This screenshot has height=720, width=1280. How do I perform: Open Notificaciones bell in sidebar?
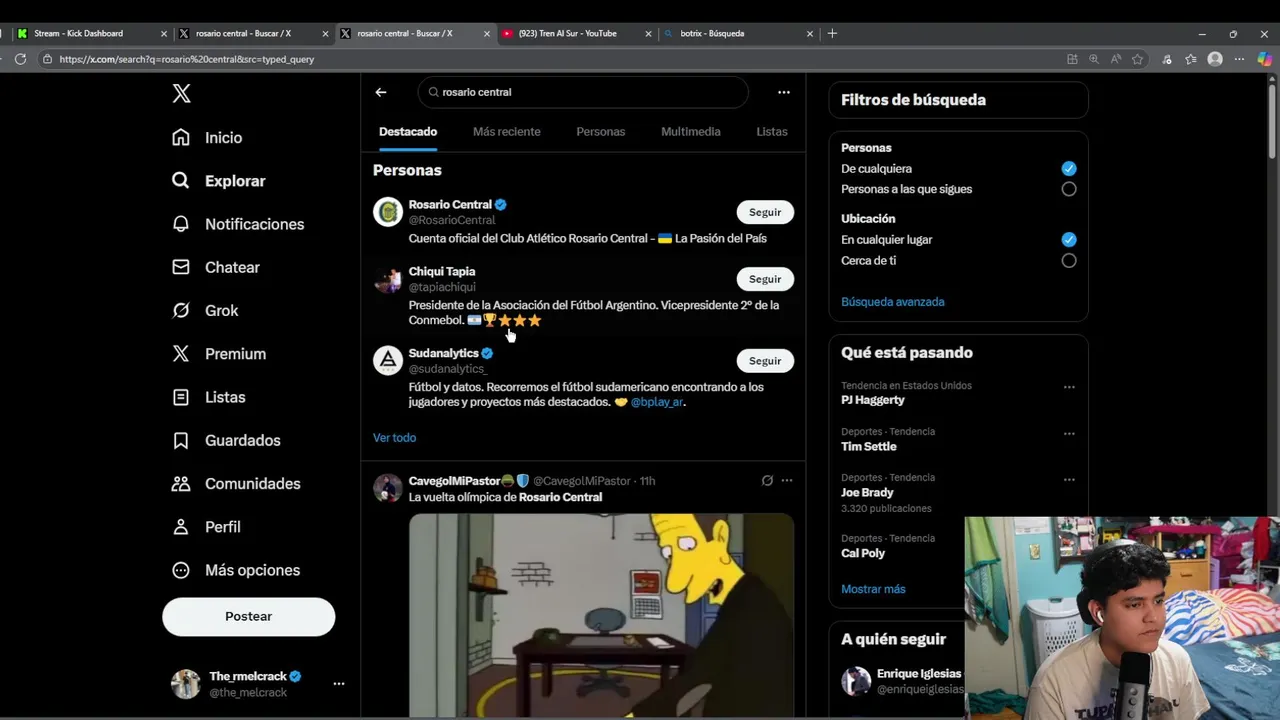[x=238, y=224]
